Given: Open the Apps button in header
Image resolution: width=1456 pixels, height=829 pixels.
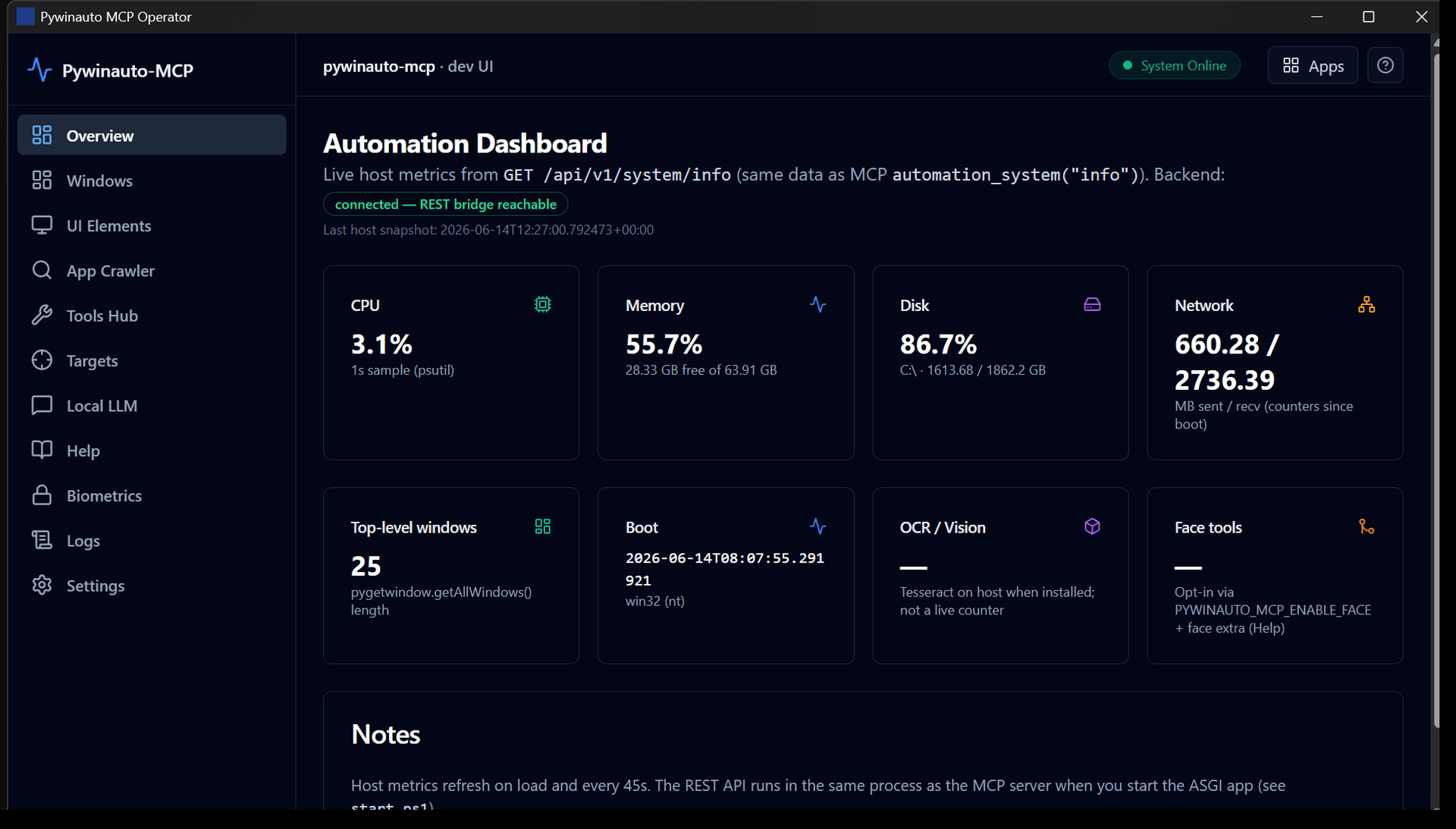Looking at the screenshot, I should [1313, 65].
